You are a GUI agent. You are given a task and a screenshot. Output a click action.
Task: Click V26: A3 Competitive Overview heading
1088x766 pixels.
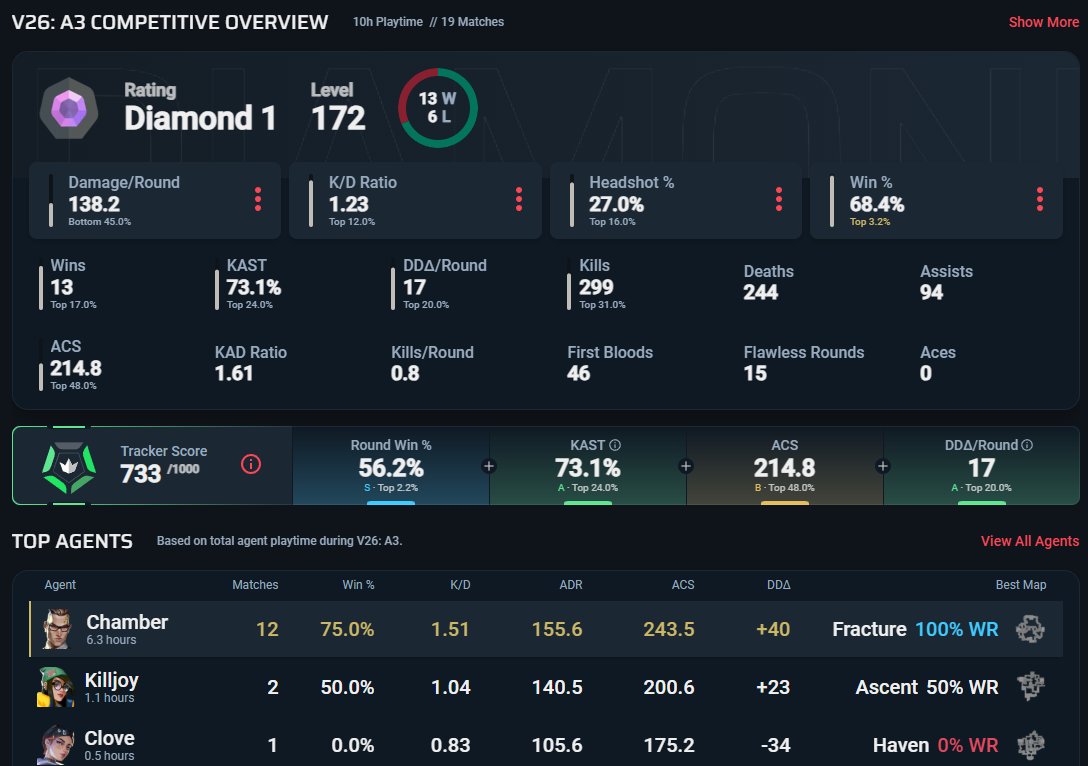[170, 22]
